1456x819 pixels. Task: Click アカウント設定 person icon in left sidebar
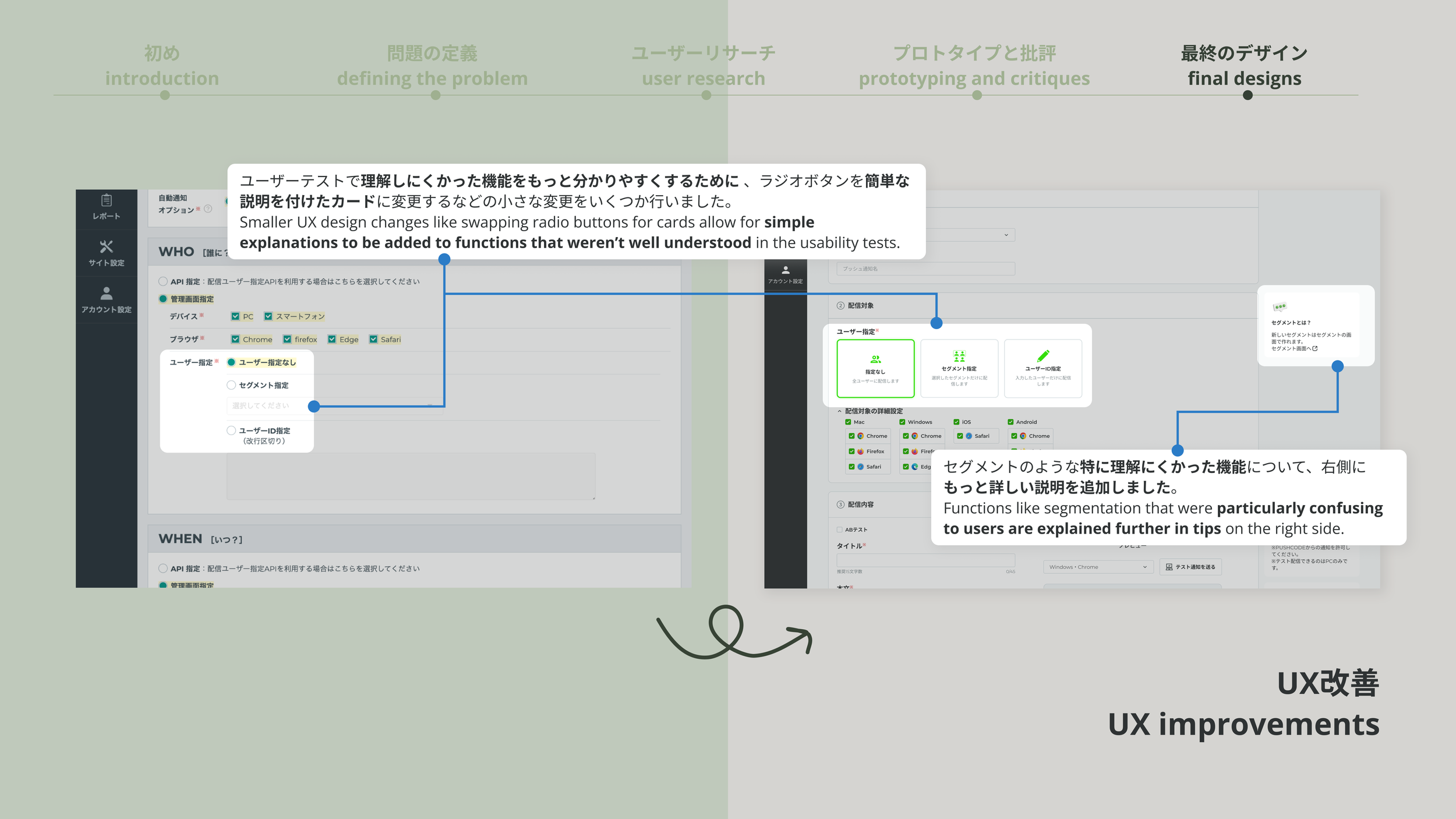[x=106, y=292]
